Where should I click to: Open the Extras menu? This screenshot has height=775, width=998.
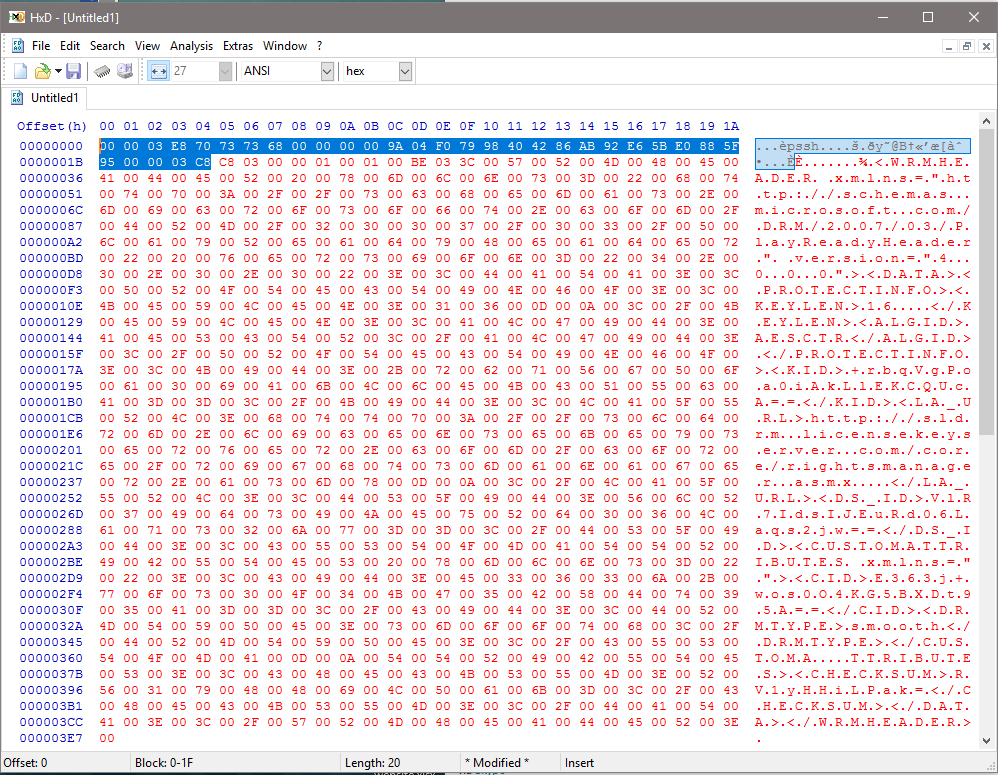(x=238, y=46)
